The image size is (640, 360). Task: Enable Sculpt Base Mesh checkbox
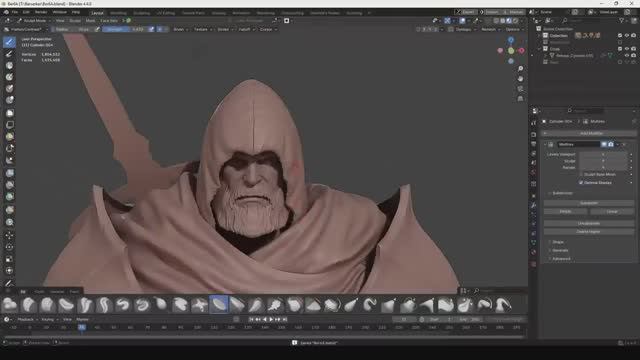coord(581,174)
